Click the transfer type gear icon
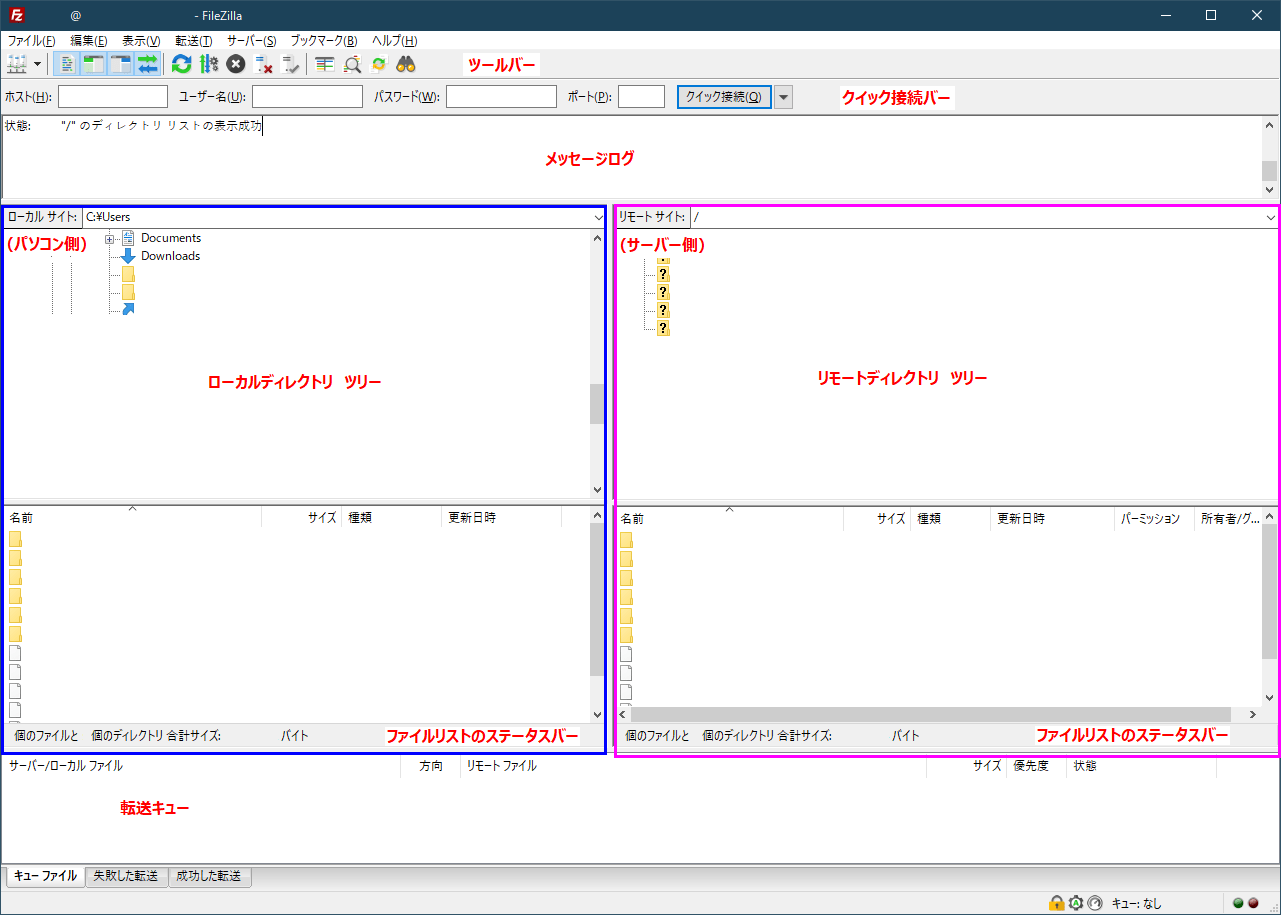This screenshot has width=1281, height=915. coord(1075,903)
